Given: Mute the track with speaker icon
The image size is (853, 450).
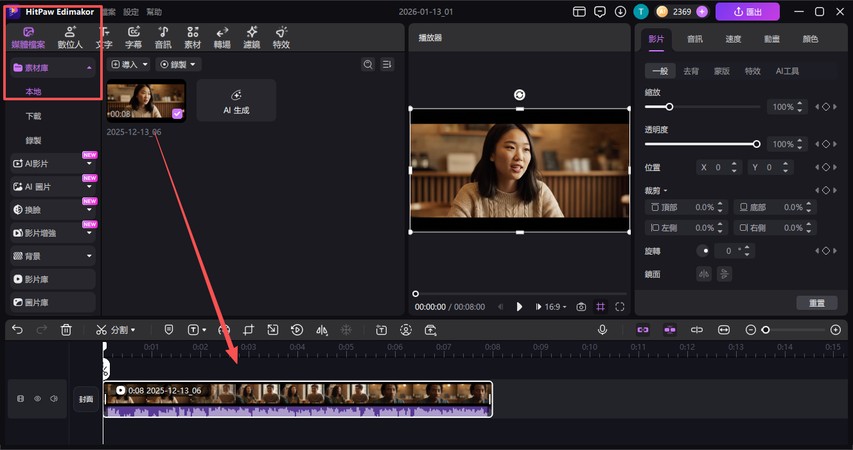Looking at the screenshot, I should tap(54, 399).
